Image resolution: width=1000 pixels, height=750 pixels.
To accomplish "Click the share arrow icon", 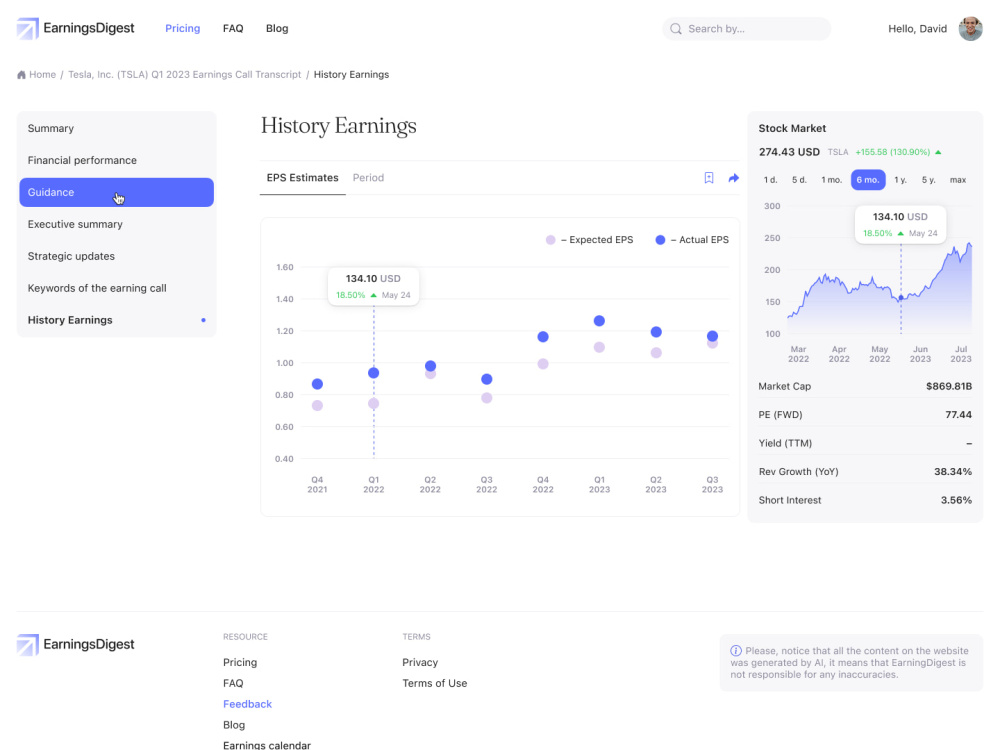I will (x=733, y=178).
